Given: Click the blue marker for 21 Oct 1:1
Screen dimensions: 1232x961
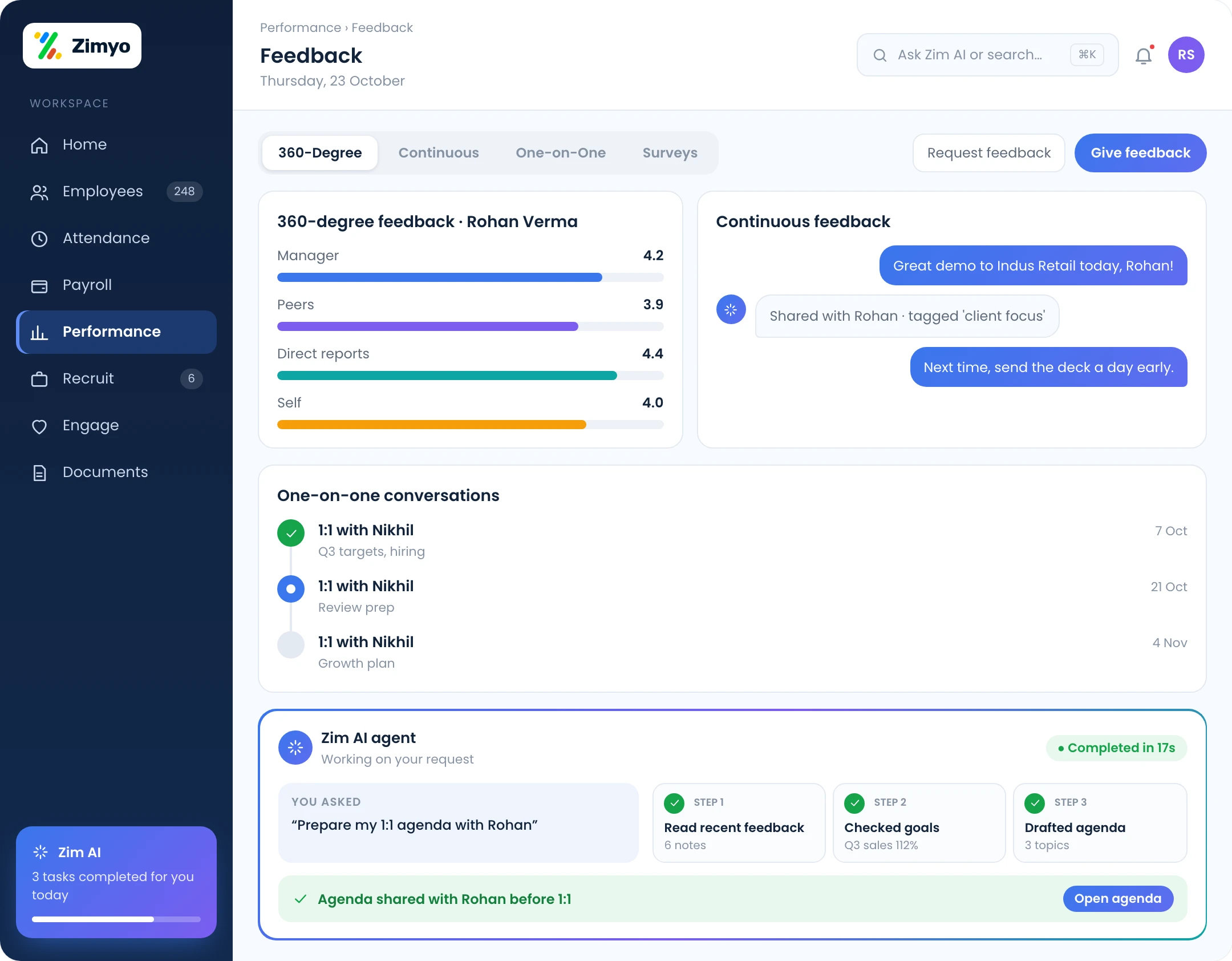Looking at the screenshot, I should click(291, 589).
